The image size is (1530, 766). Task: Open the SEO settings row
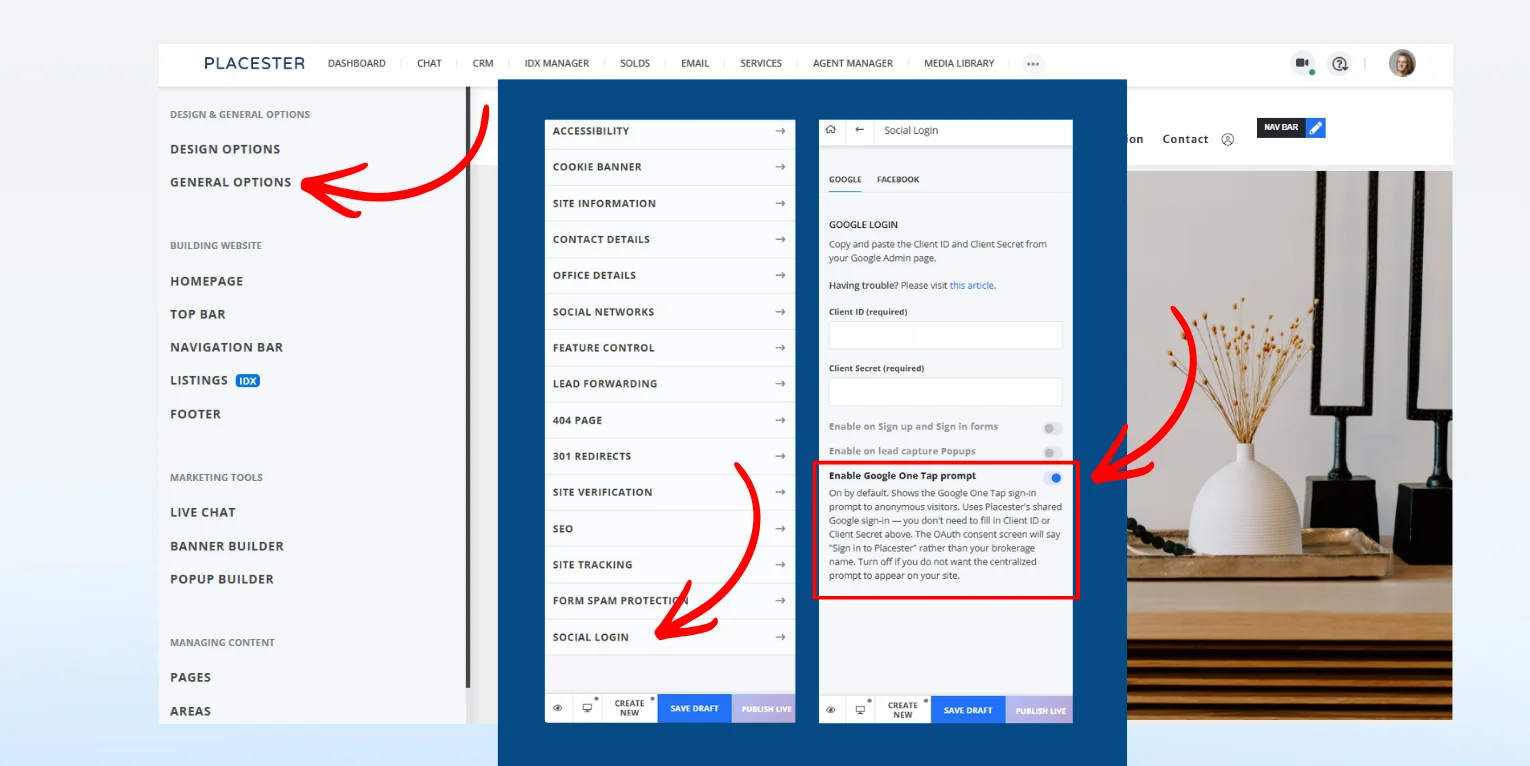pyautogui.click(x=670, y=529)
